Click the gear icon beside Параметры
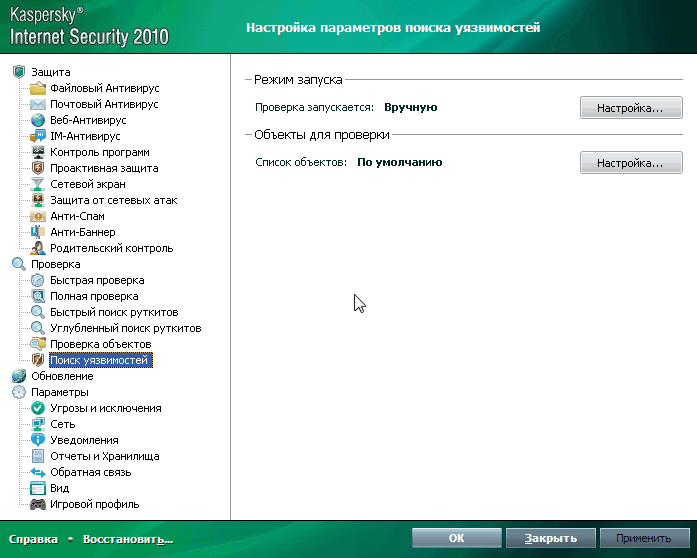Viewport: 697px width, 558px height. (x=19, y=392)
